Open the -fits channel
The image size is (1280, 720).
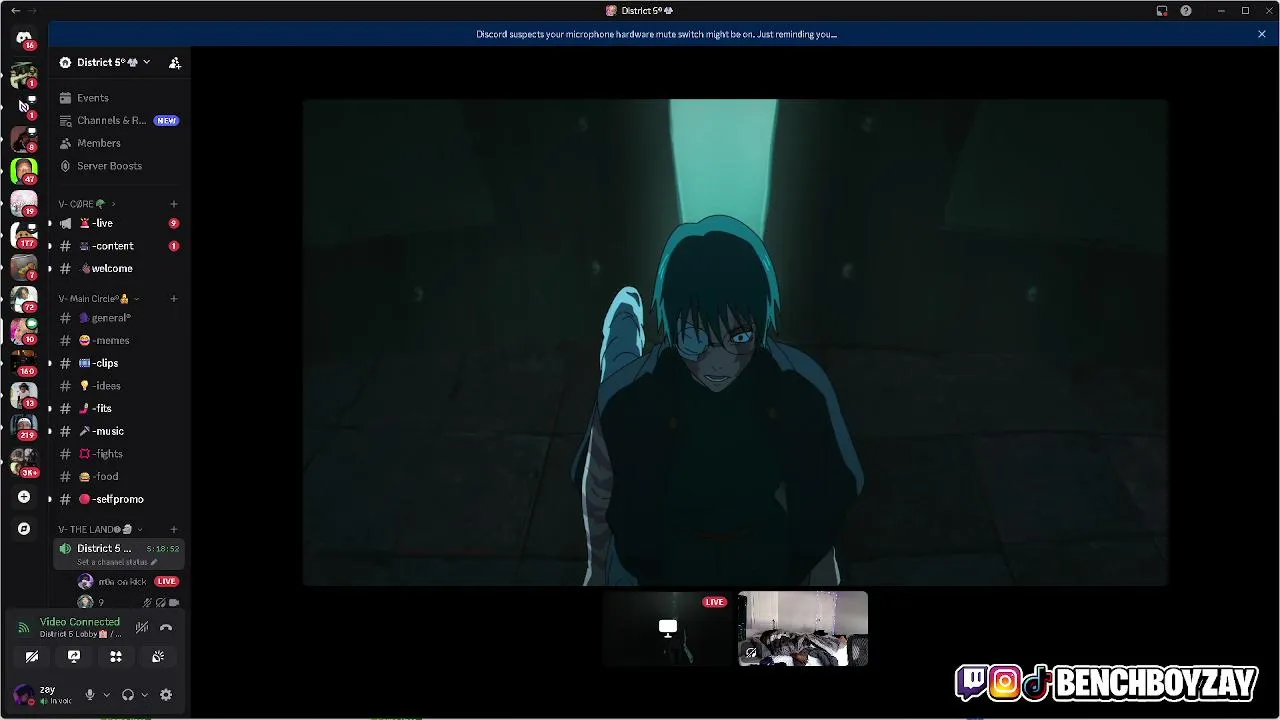pyautogui.click(x=118, y=408)
